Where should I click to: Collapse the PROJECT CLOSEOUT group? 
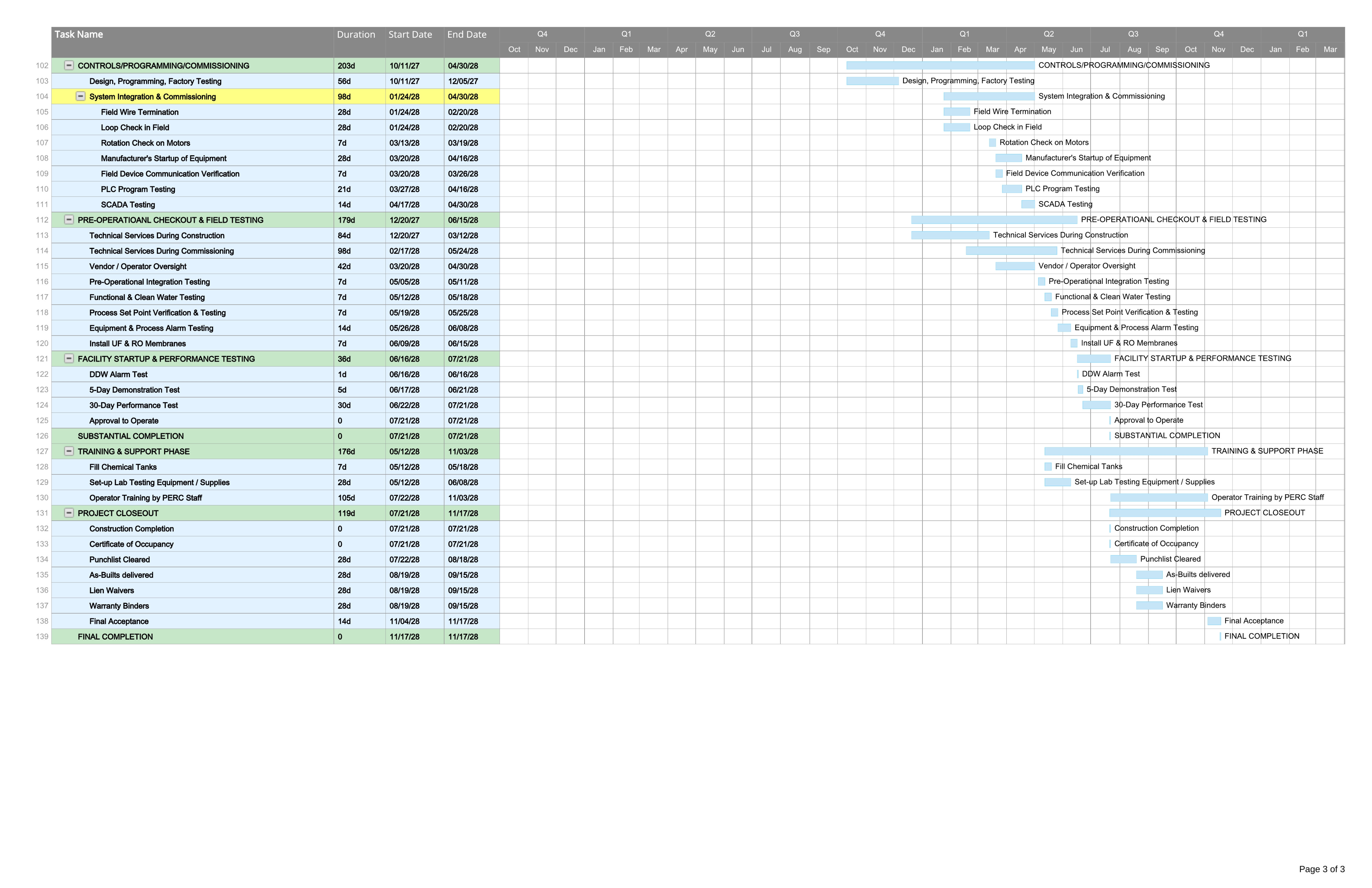point(69,513)
